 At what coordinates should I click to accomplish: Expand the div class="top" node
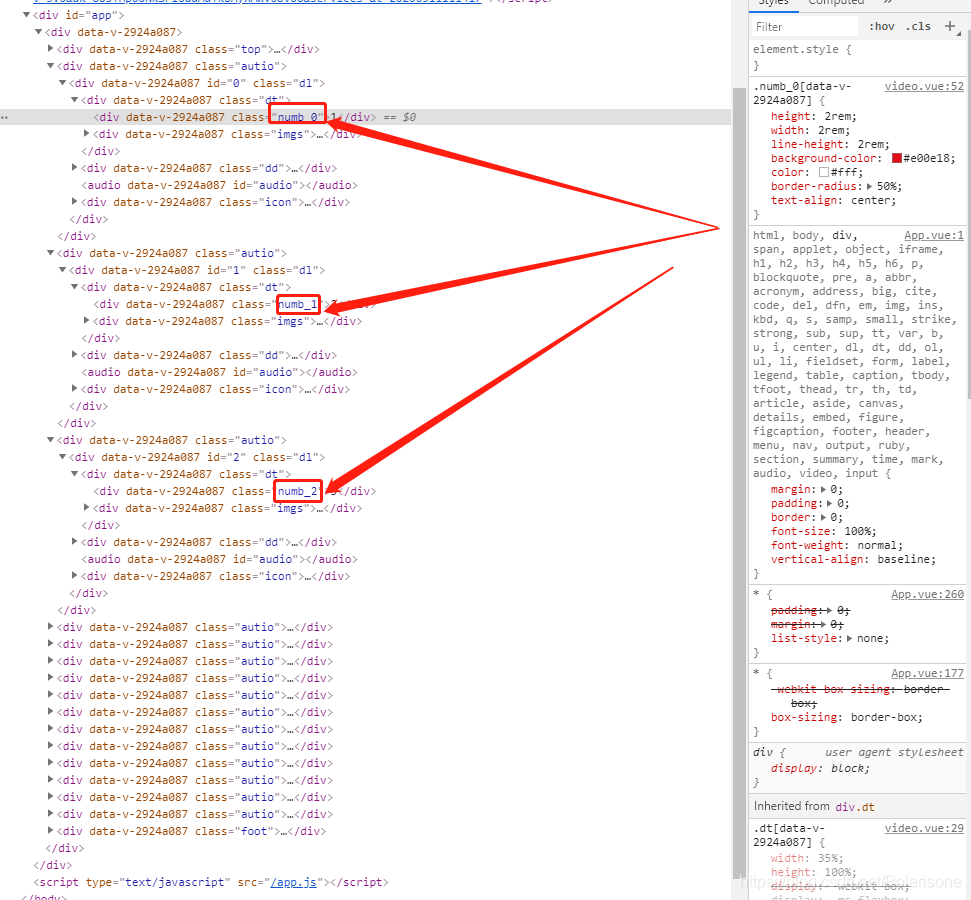51,48
